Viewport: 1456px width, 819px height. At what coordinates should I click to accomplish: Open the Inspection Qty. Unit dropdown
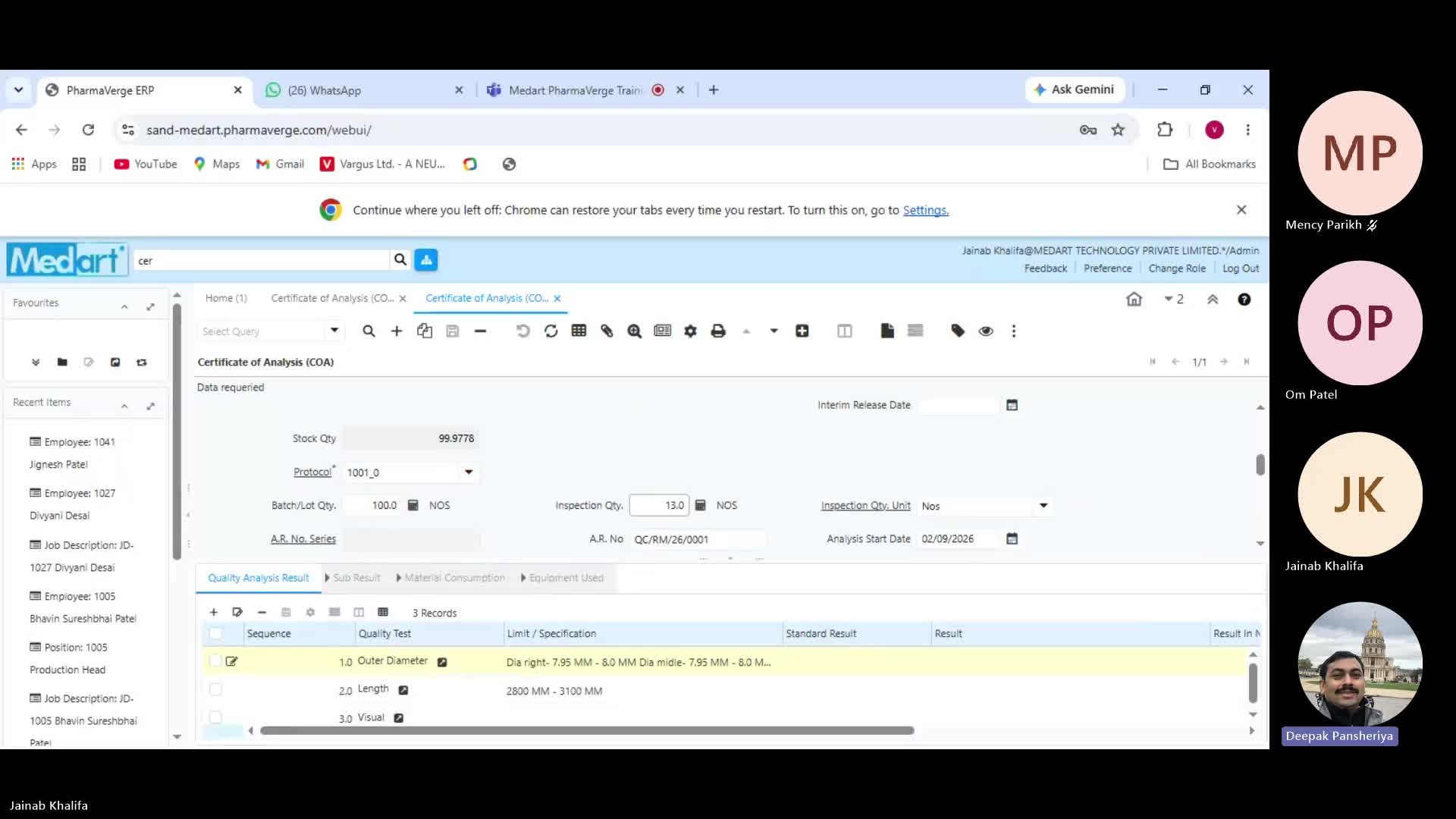pos(1043,506)
